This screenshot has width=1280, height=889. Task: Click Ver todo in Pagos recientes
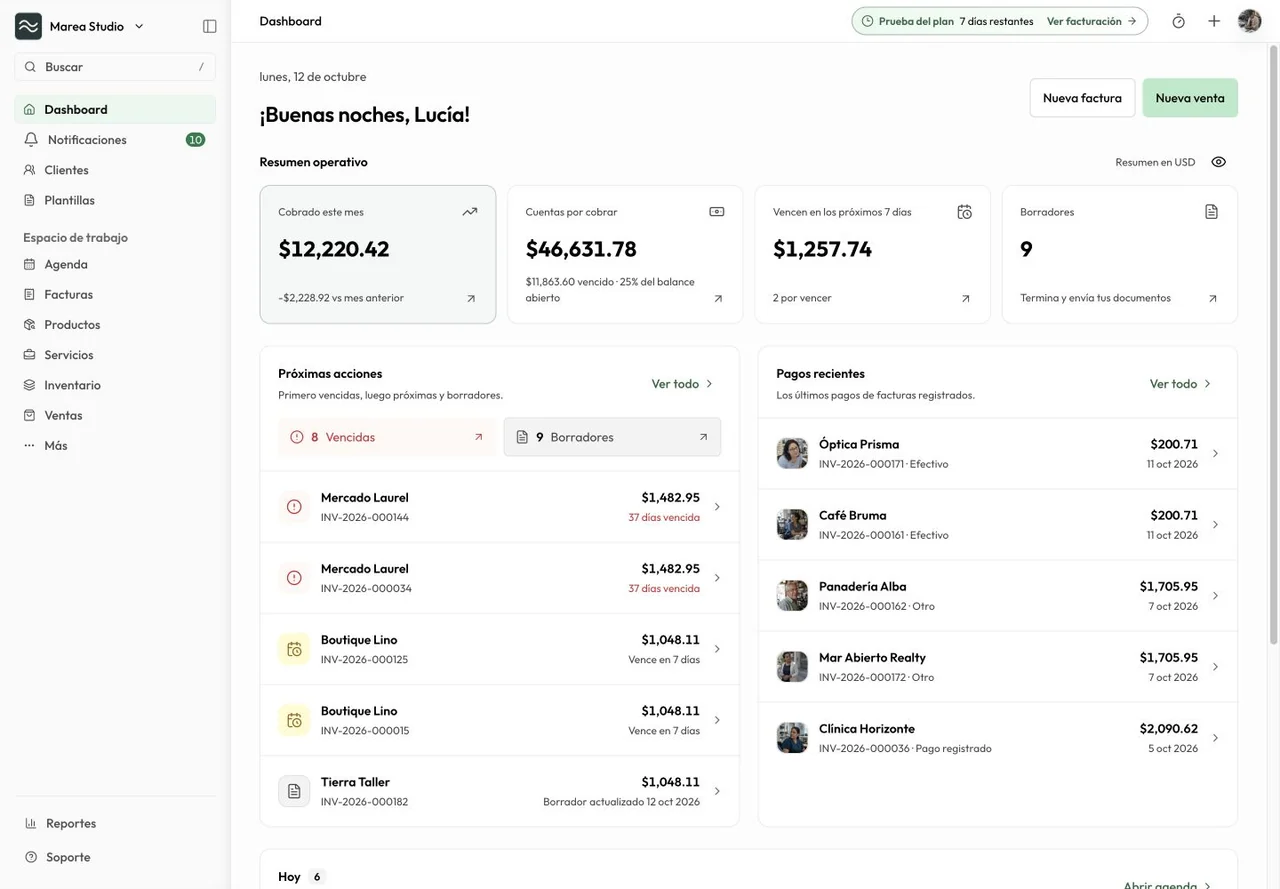(x=1181, y=384)
